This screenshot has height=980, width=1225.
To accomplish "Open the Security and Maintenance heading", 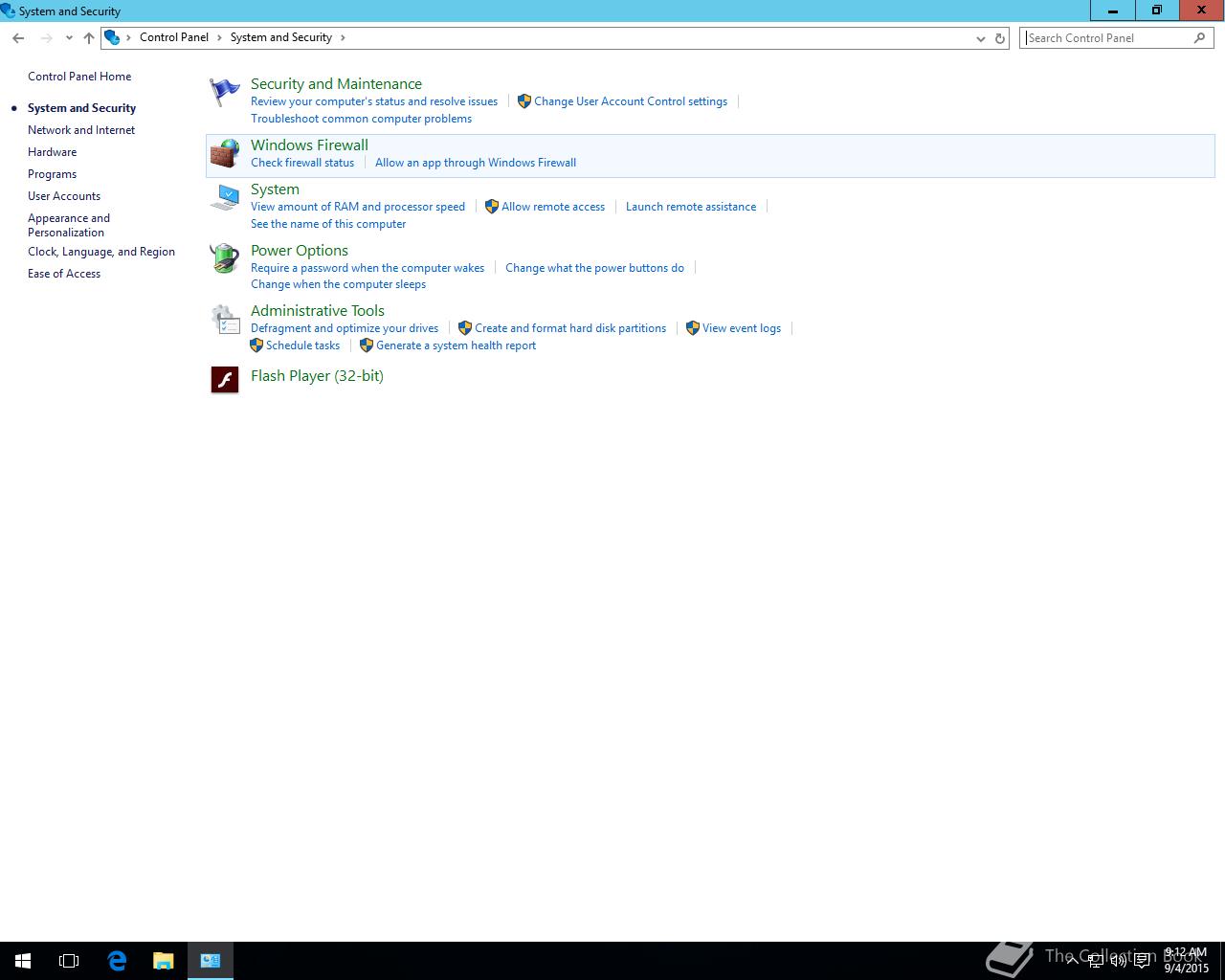I will [x=336, y=84].
